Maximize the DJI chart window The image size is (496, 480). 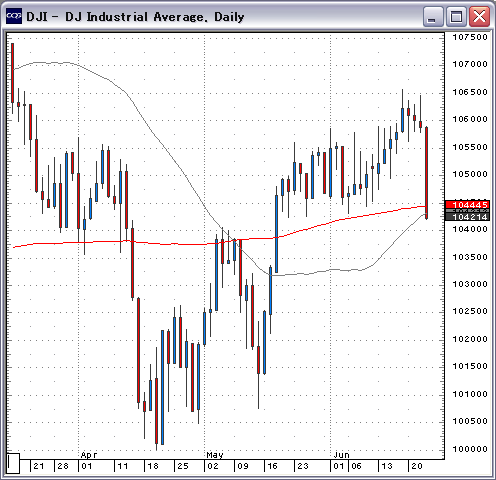456,16
